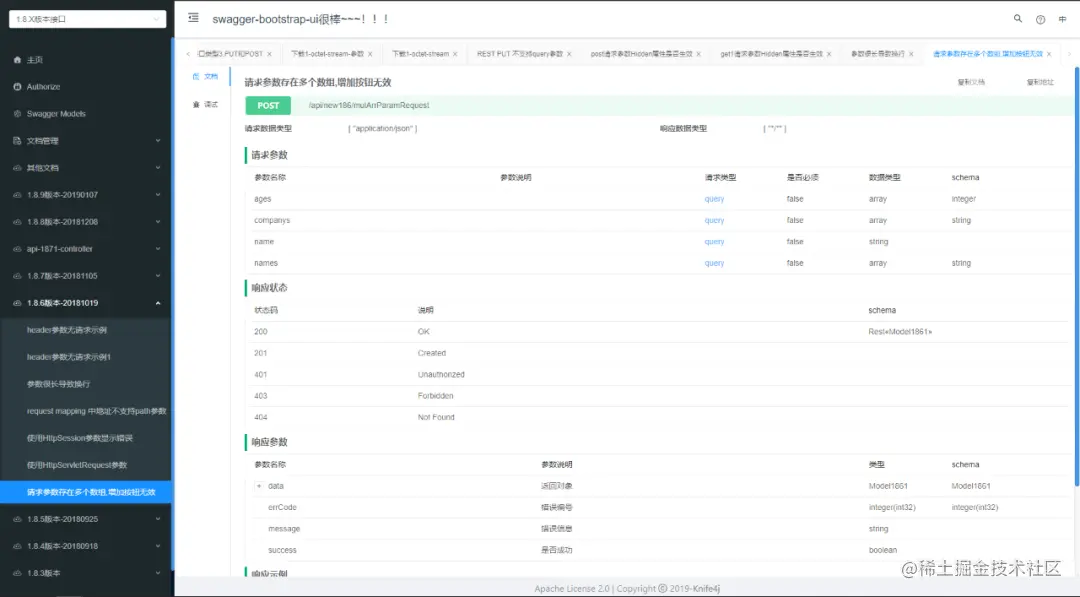
Task: Click query link in names row
Action: (714, 263)
